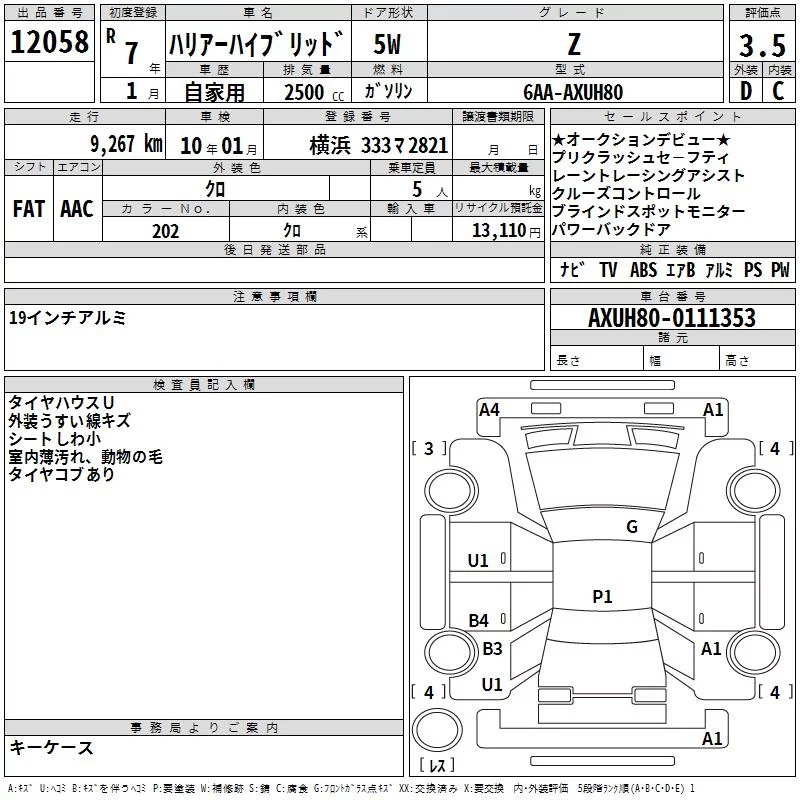Click the 自家用 vehicle history cell
Screen dimensions: 800x800
click(x=213, y=92)
